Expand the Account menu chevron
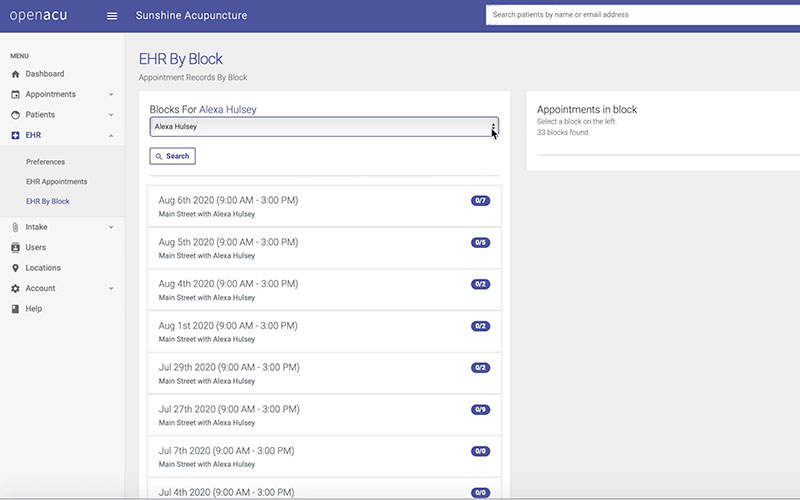The height and width of the screenshot is (500, 800). 111,288
